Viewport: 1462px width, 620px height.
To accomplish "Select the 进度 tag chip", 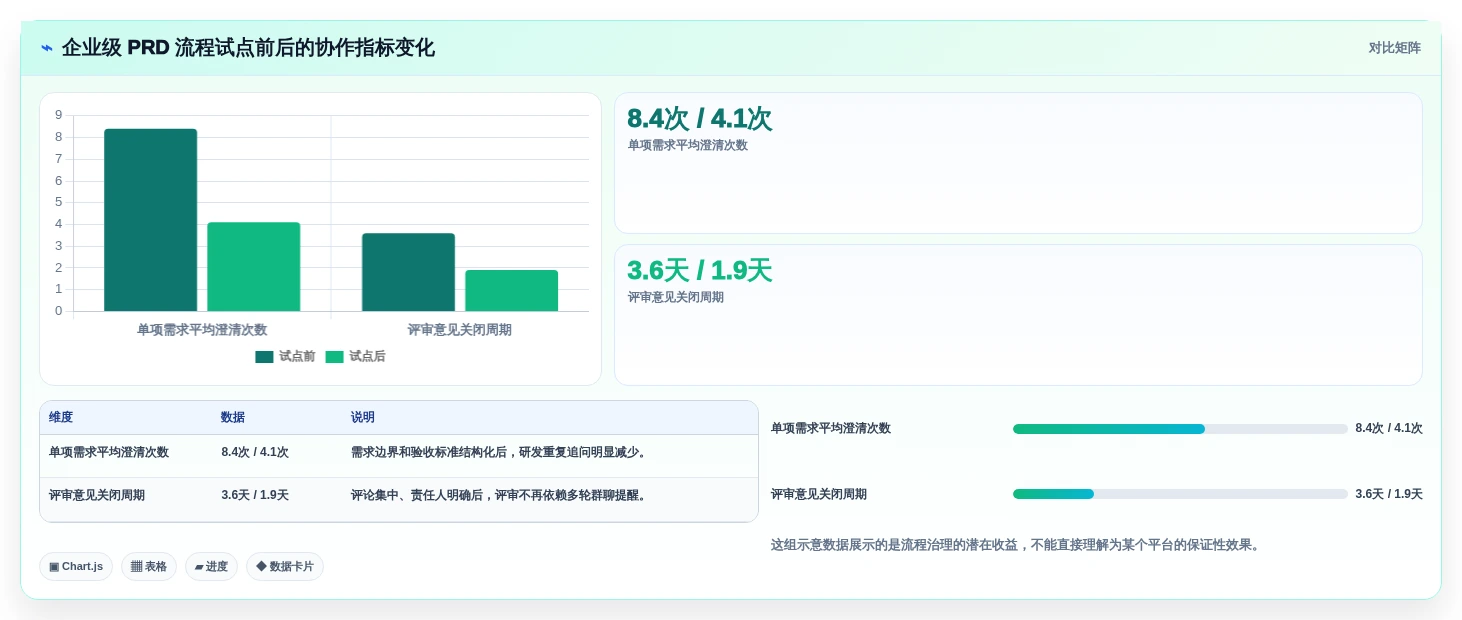I will pyautogui.click(x=211, y=567).
